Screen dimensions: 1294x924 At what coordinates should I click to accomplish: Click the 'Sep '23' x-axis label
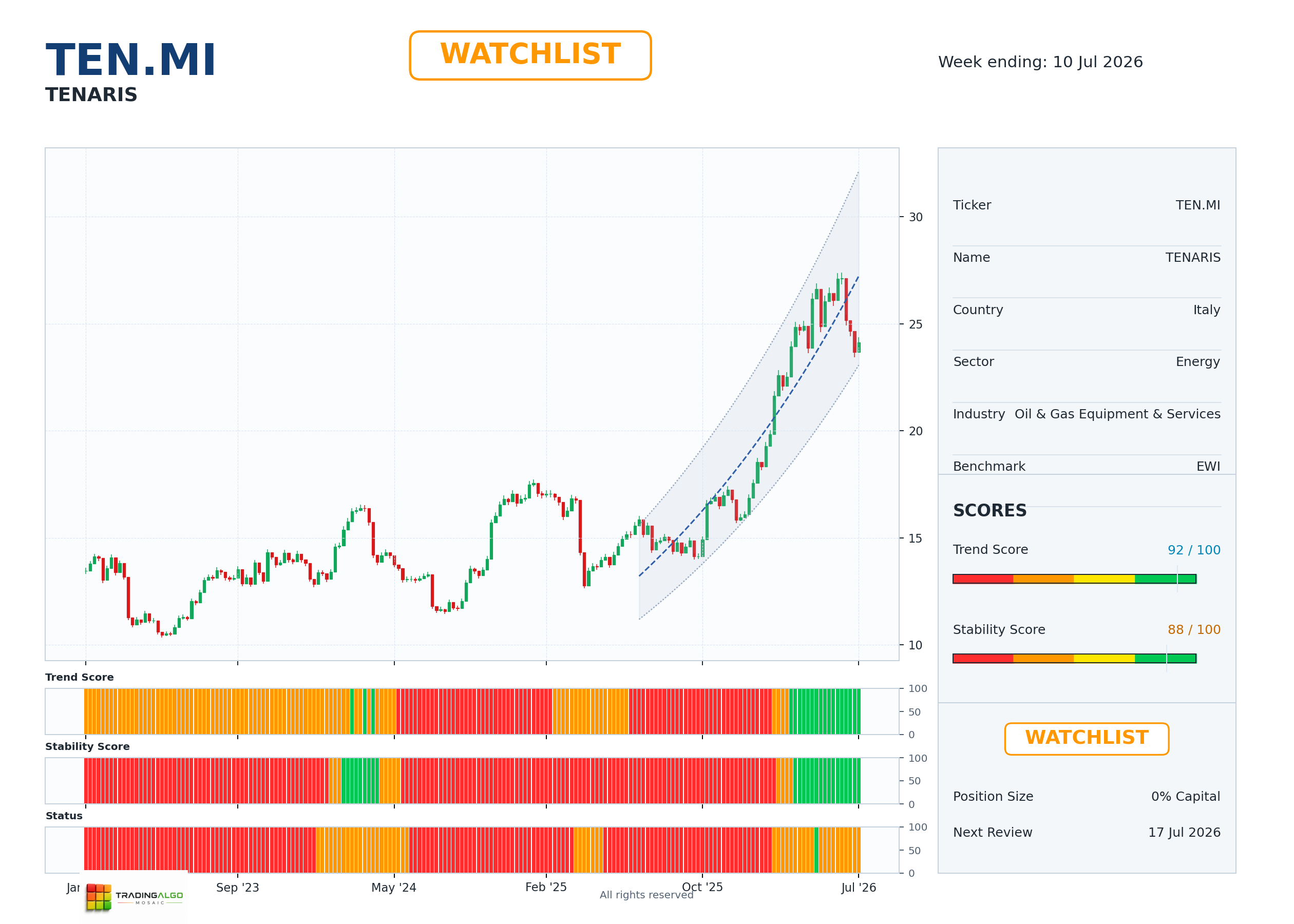[x=237, y=888]
